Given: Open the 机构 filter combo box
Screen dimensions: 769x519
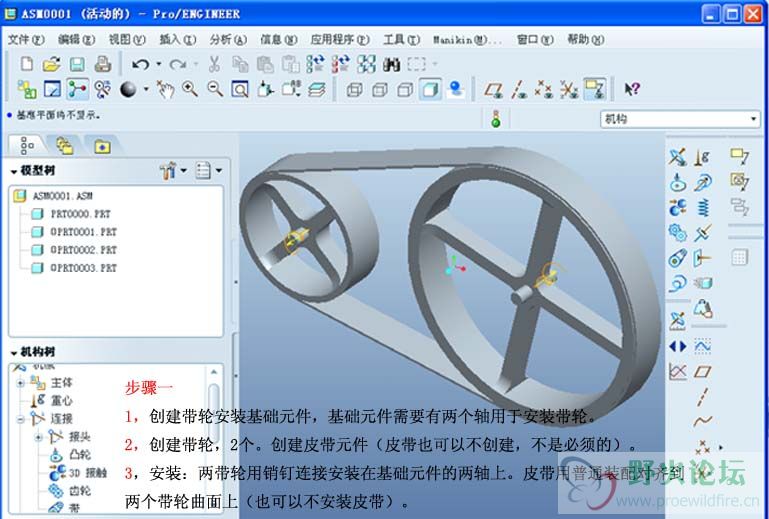Looking at the screenshot, I should (x=680, y=119).
